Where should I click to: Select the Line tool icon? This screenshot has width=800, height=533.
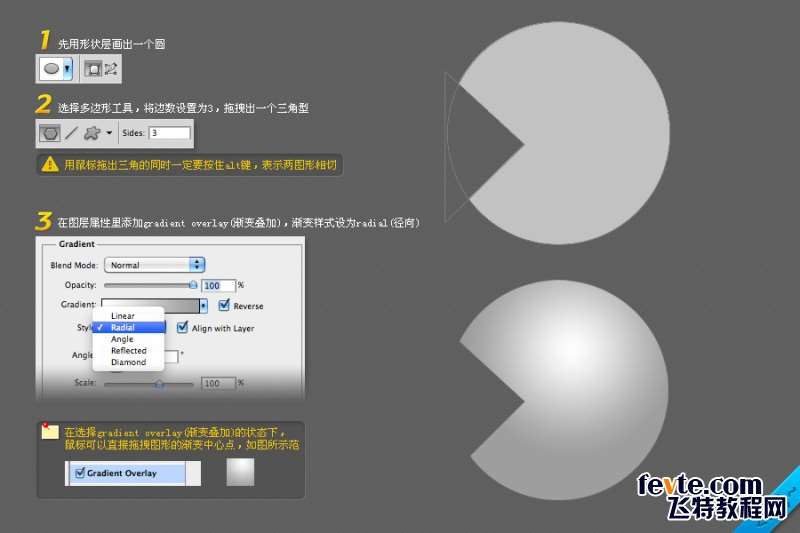click(71, 133)
